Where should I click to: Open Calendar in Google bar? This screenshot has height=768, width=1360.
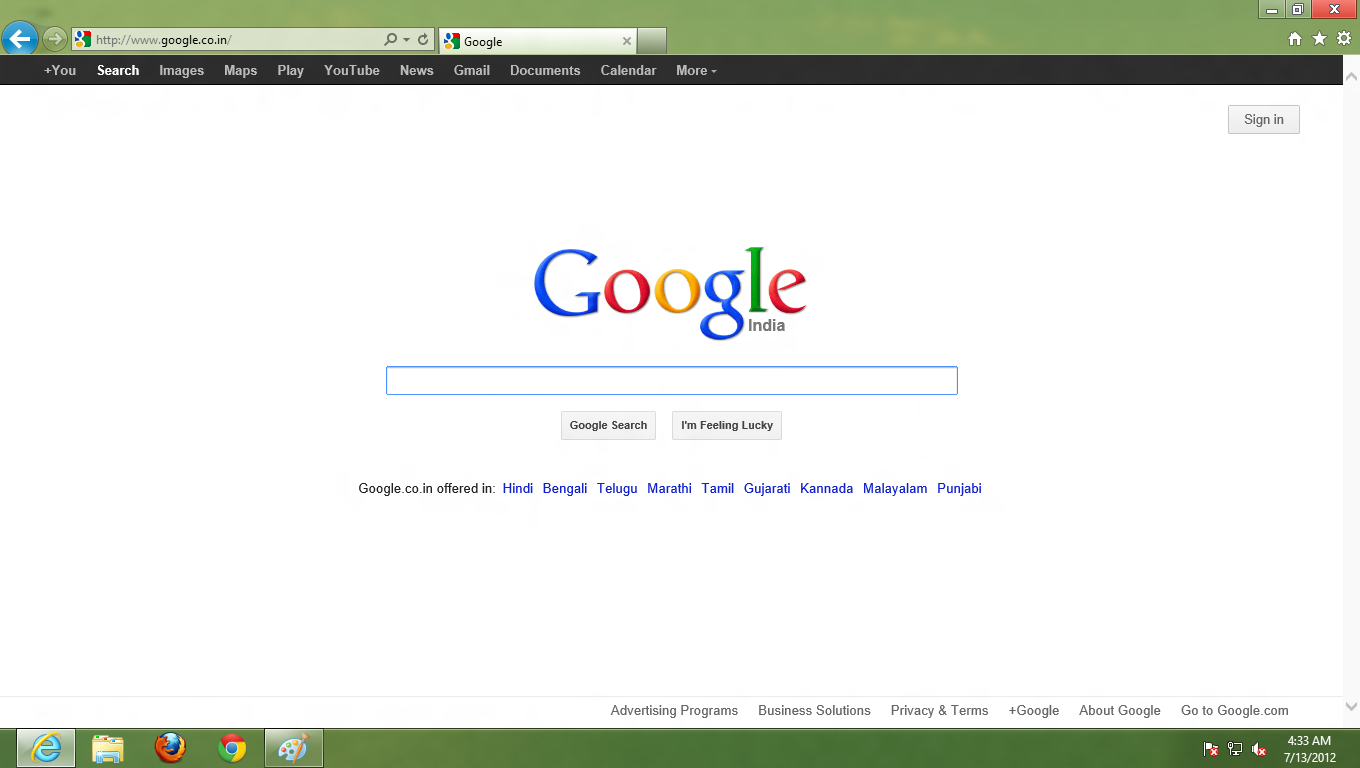(x=628, y=70)
